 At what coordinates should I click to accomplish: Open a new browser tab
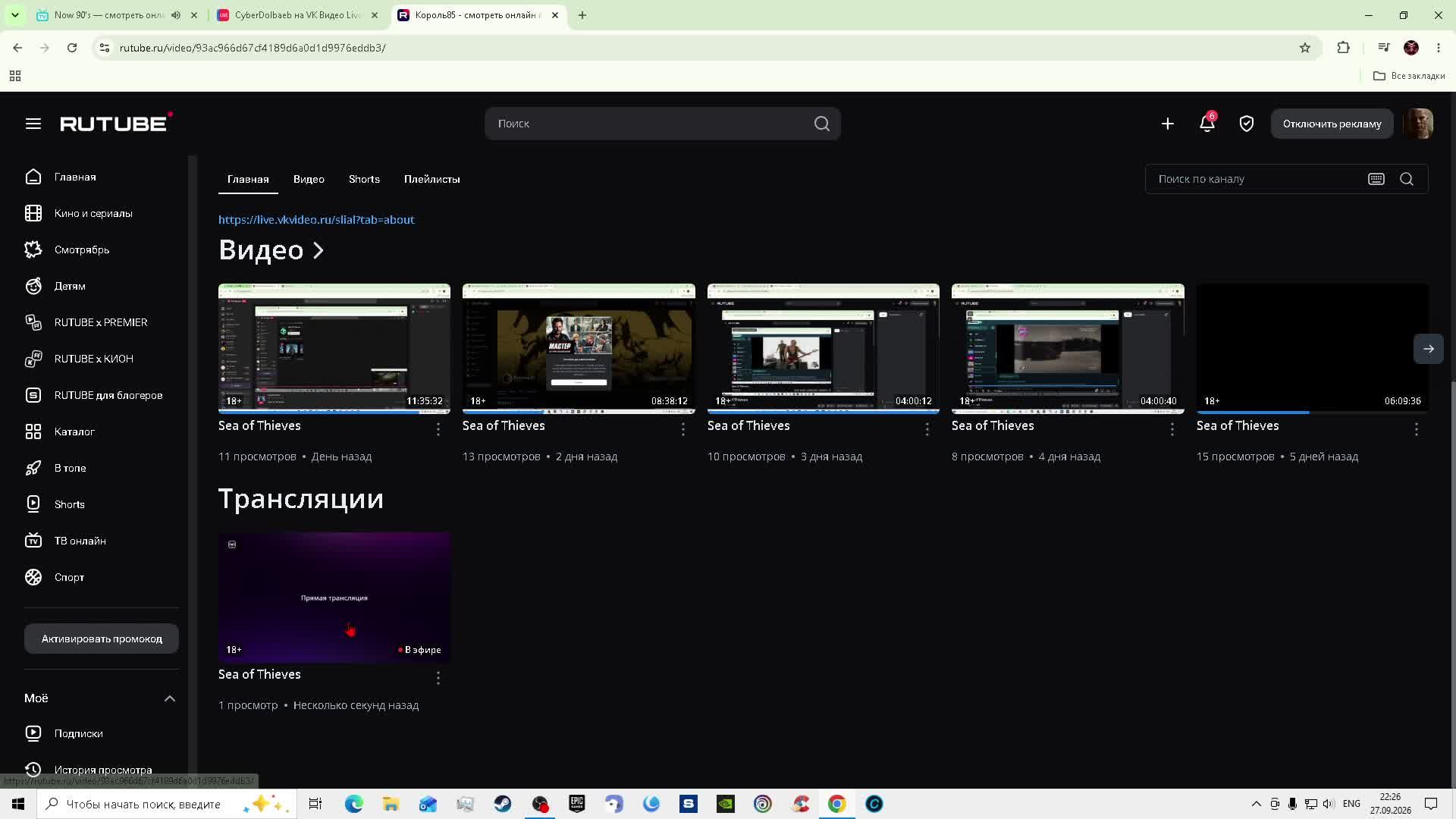pos(582,15)
